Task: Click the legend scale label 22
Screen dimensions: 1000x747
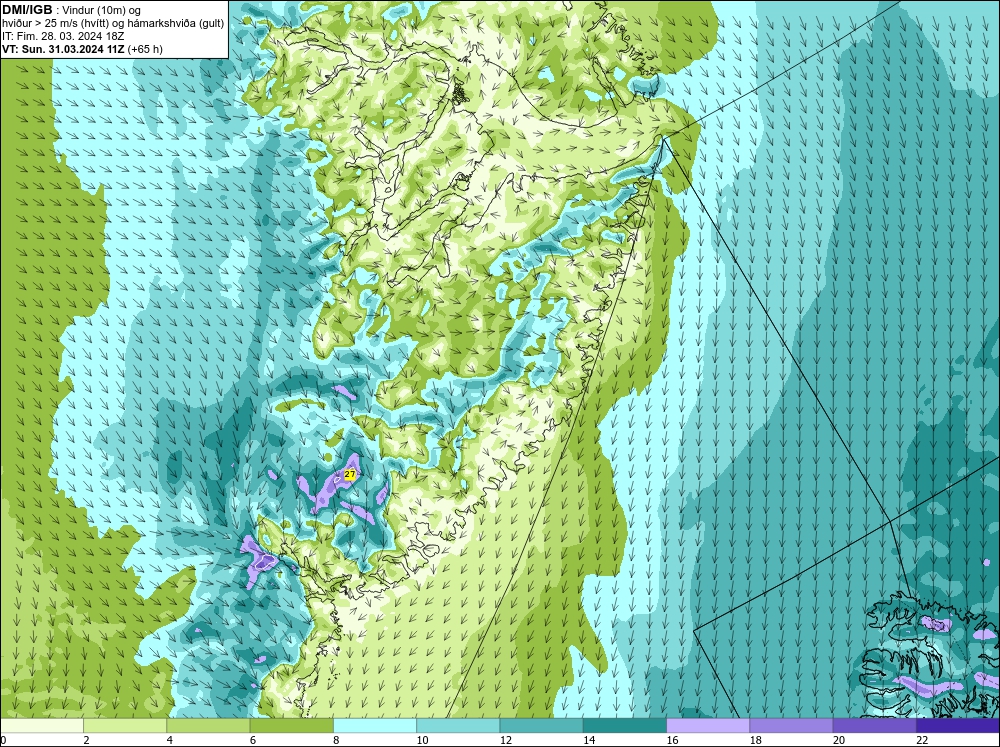Action: [922, 740]
